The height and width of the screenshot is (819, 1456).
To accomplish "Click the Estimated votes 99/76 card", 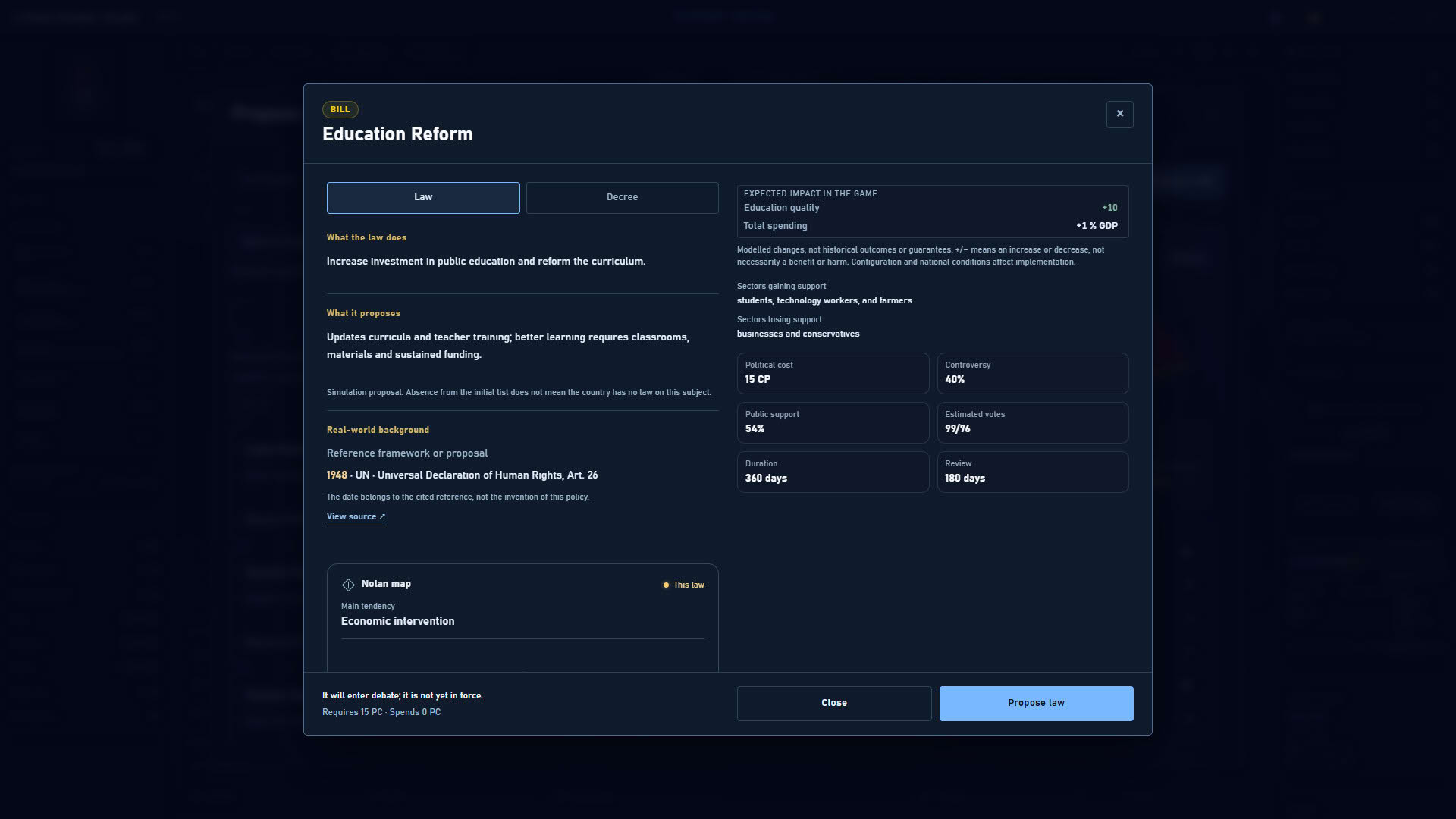I will tap(1033, 422).
